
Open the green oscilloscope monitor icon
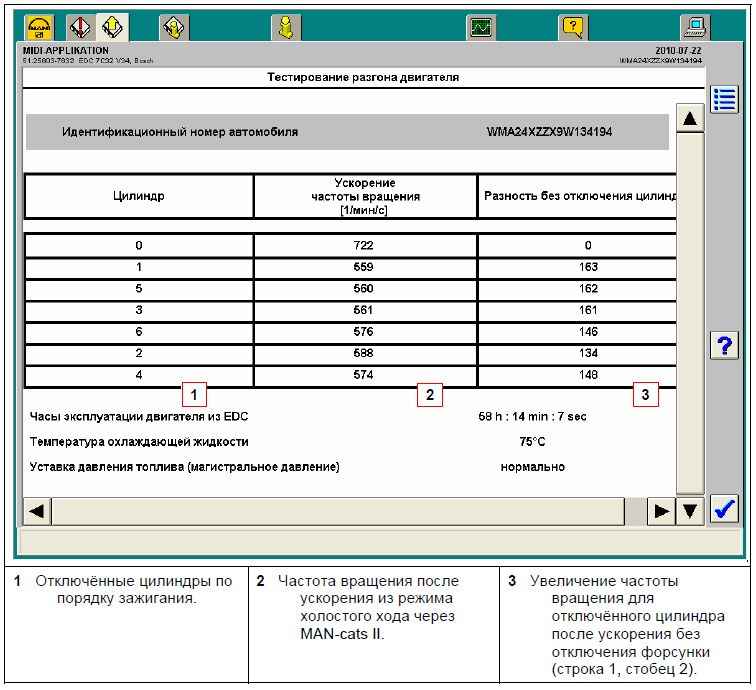point(482,28)
